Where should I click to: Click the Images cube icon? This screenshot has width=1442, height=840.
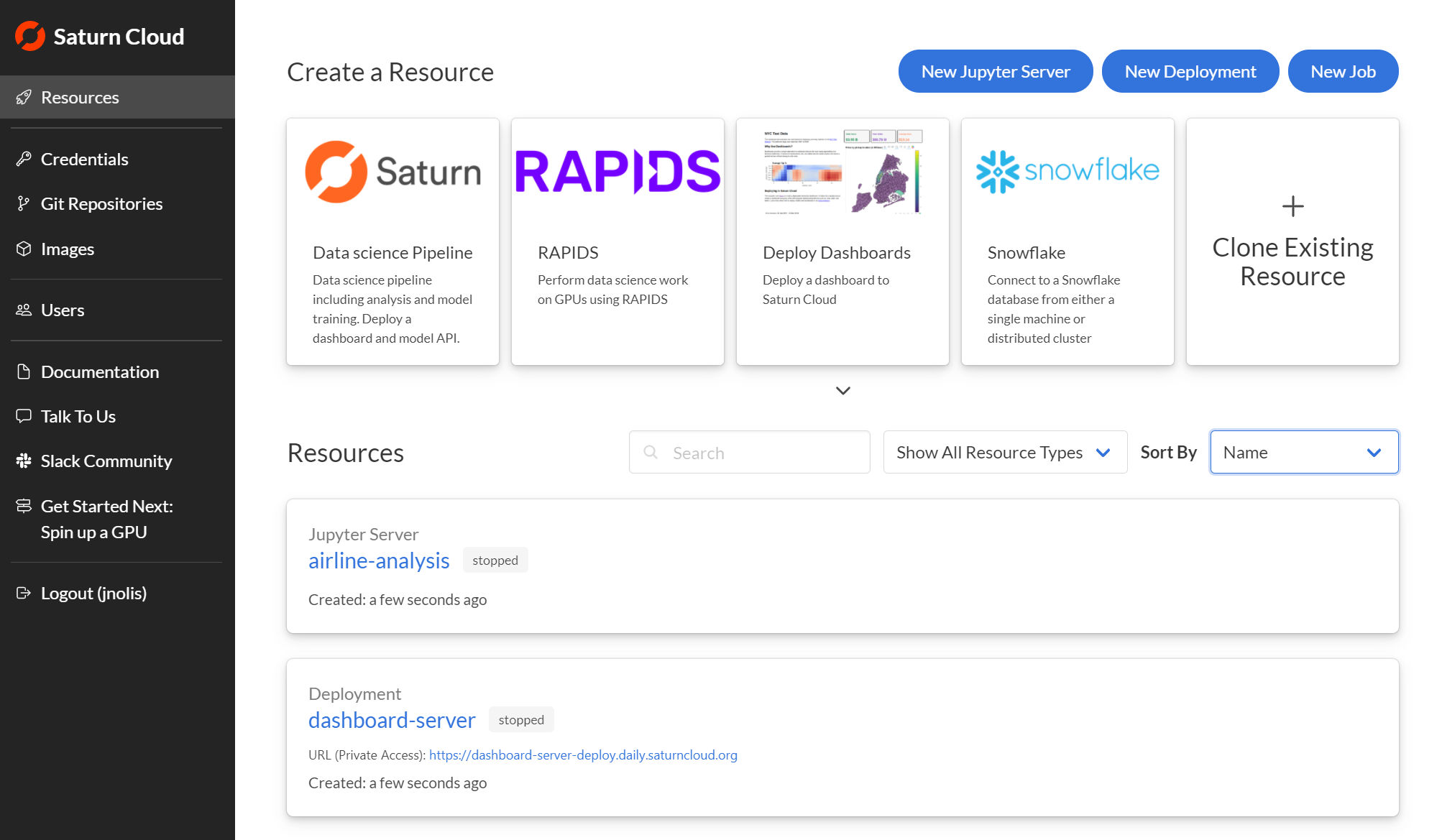pos(24,249)
